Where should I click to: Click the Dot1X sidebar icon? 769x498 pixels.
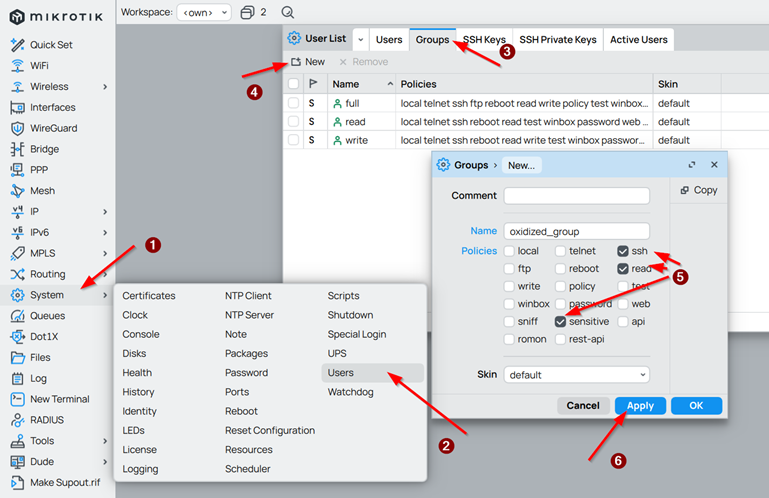click(18, 337)
